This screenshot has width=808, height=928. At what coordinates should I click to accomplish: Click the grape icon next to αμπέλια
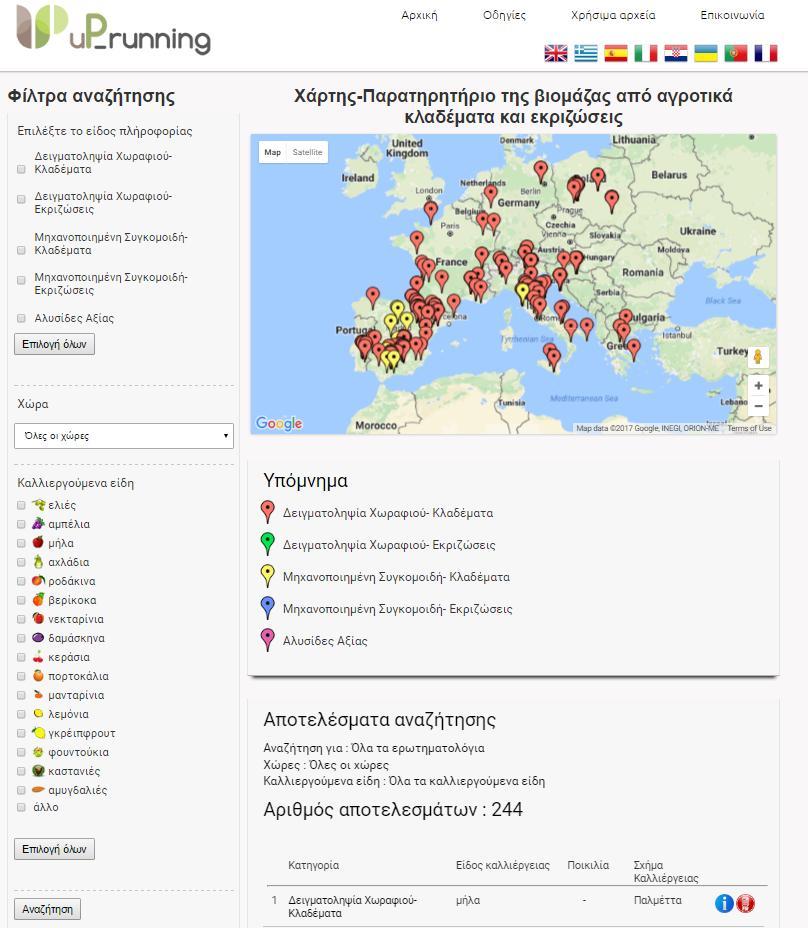38,524
